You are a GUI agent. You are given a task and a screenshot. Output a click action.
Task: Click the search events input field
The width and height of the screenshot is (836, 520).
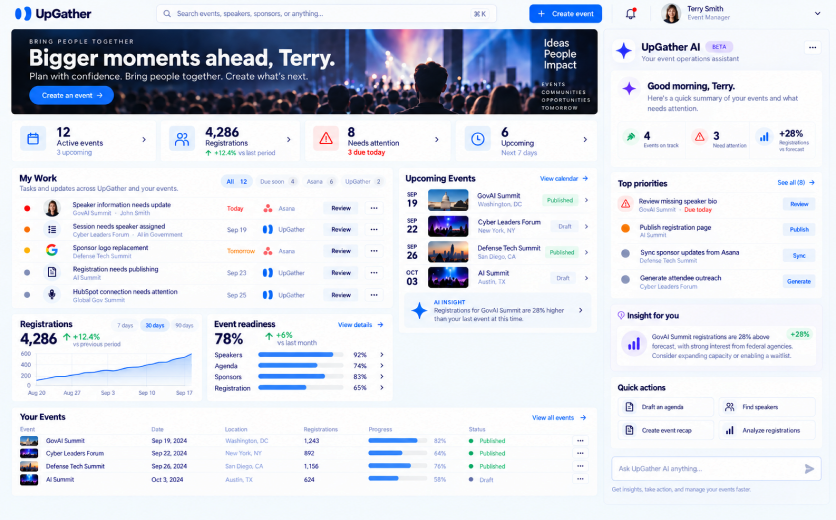(326, 14)
